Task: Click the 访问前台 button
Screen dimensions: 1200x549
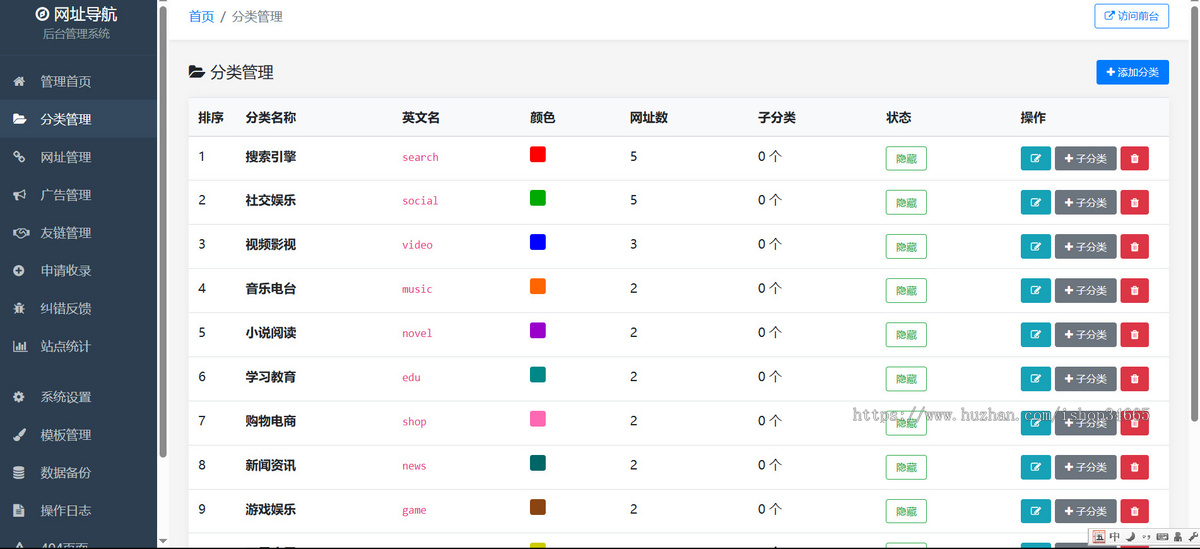Action: coord(1131,16)
